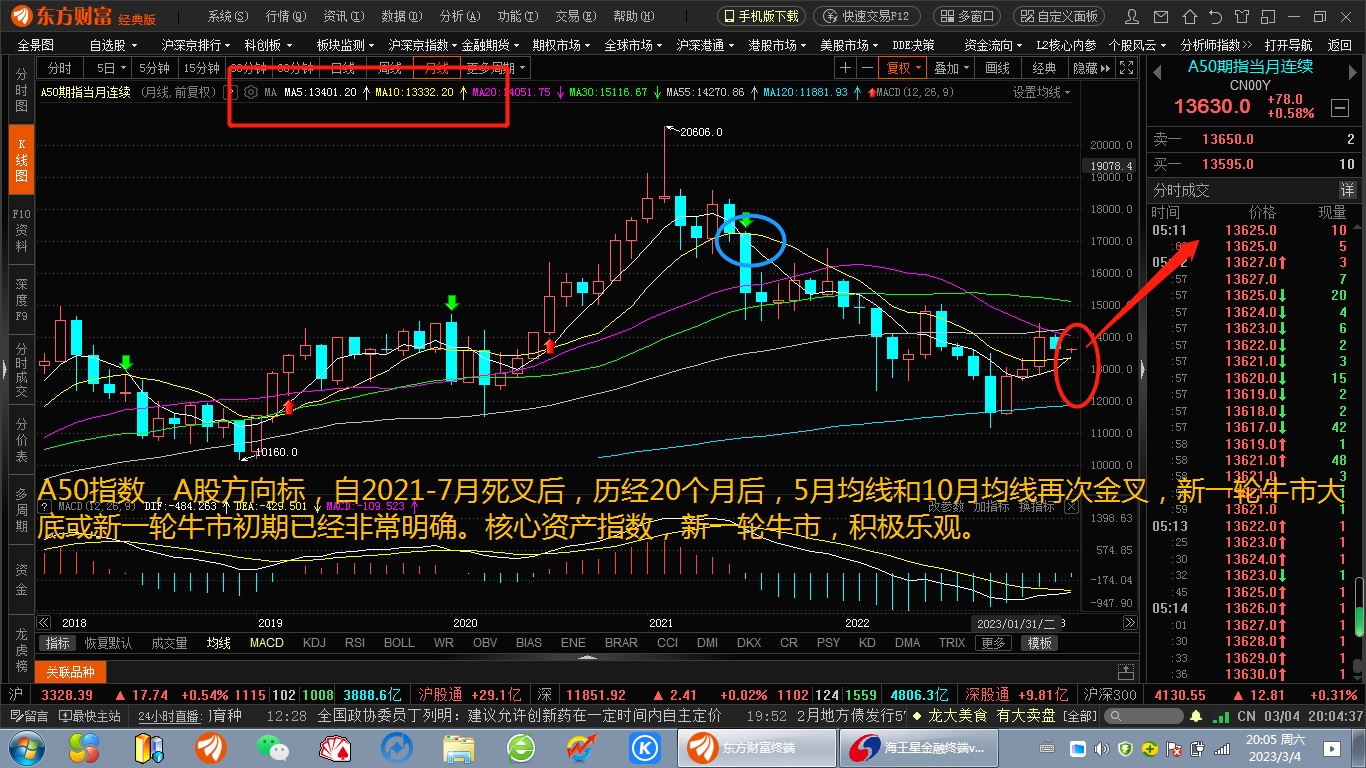Click the 2023/01/31 date marker
The height and width of the screenshot is (768, 1366).
(x=1018, y=622)
